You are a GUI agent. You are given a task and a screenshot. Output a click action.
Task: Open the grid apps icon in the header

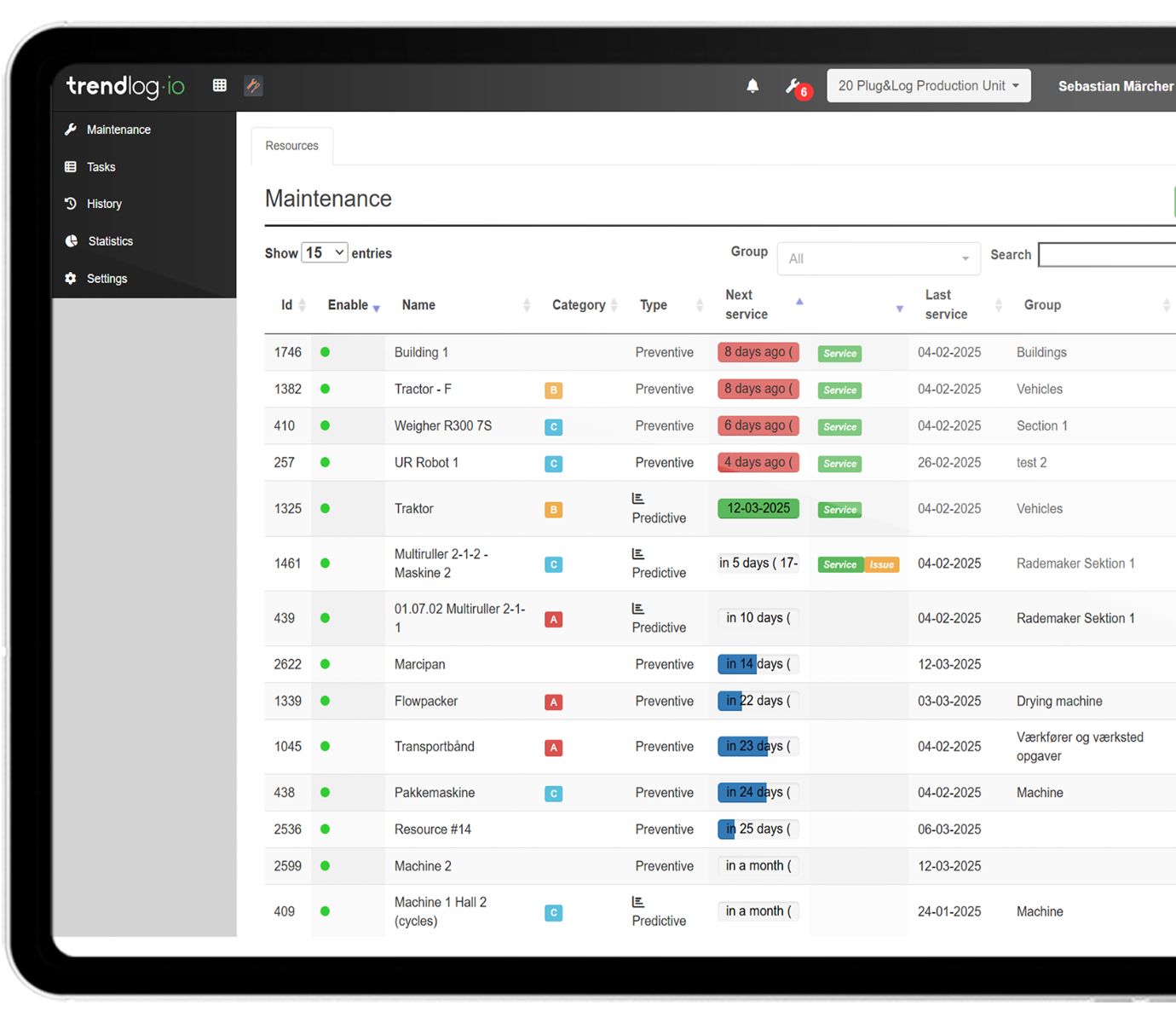tap(220, 85)
